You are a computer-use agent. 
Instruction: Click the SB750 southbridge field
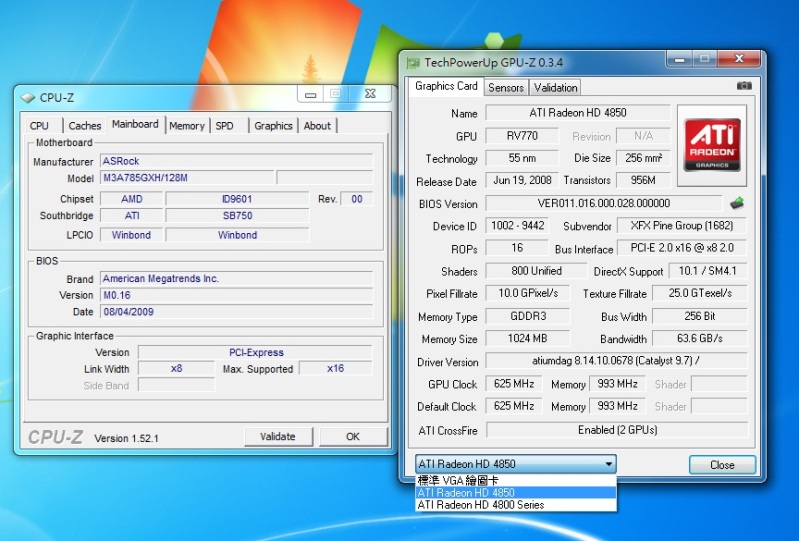click(237, 215)
